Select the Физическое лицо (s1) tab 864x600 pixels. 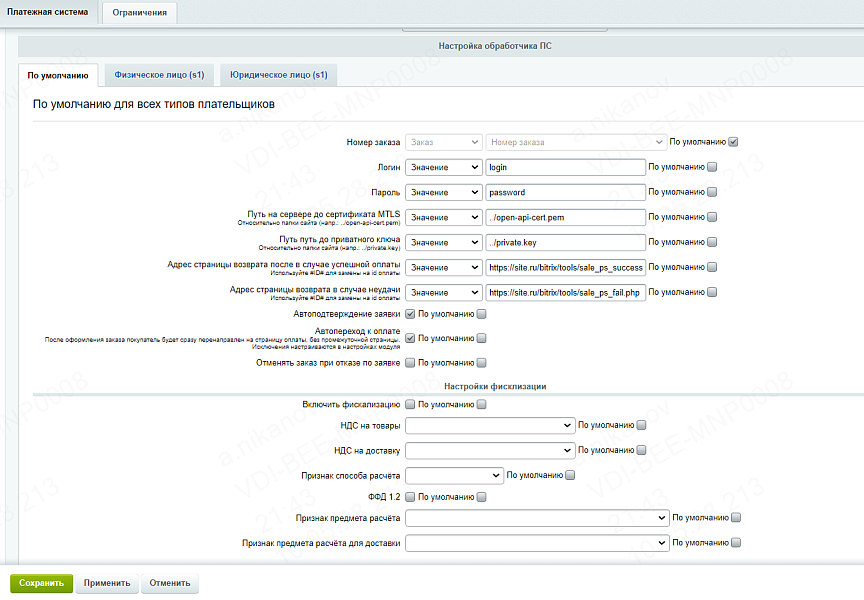coord(160,75)
